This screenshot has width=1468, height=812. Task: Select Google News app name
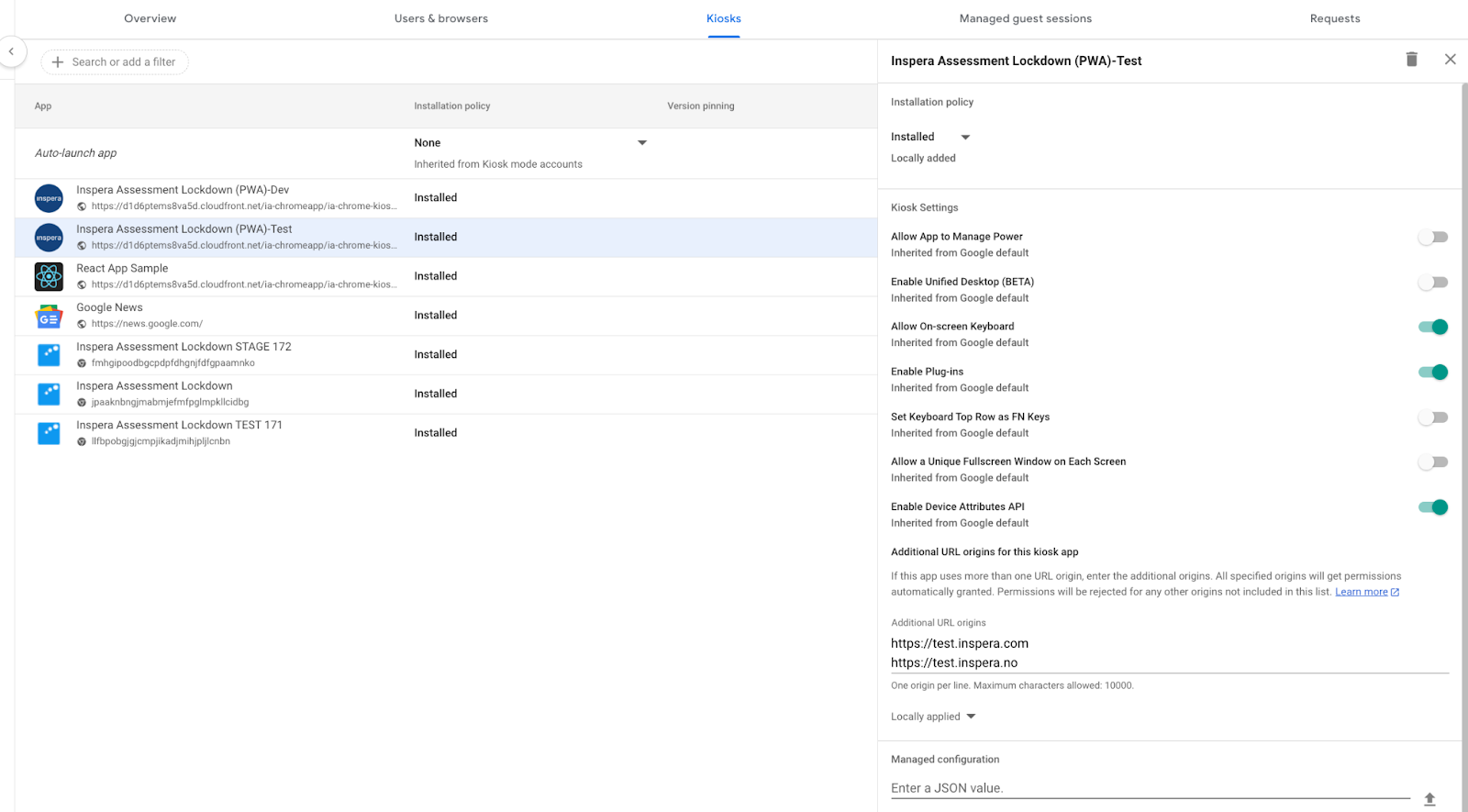coord(109,307)
